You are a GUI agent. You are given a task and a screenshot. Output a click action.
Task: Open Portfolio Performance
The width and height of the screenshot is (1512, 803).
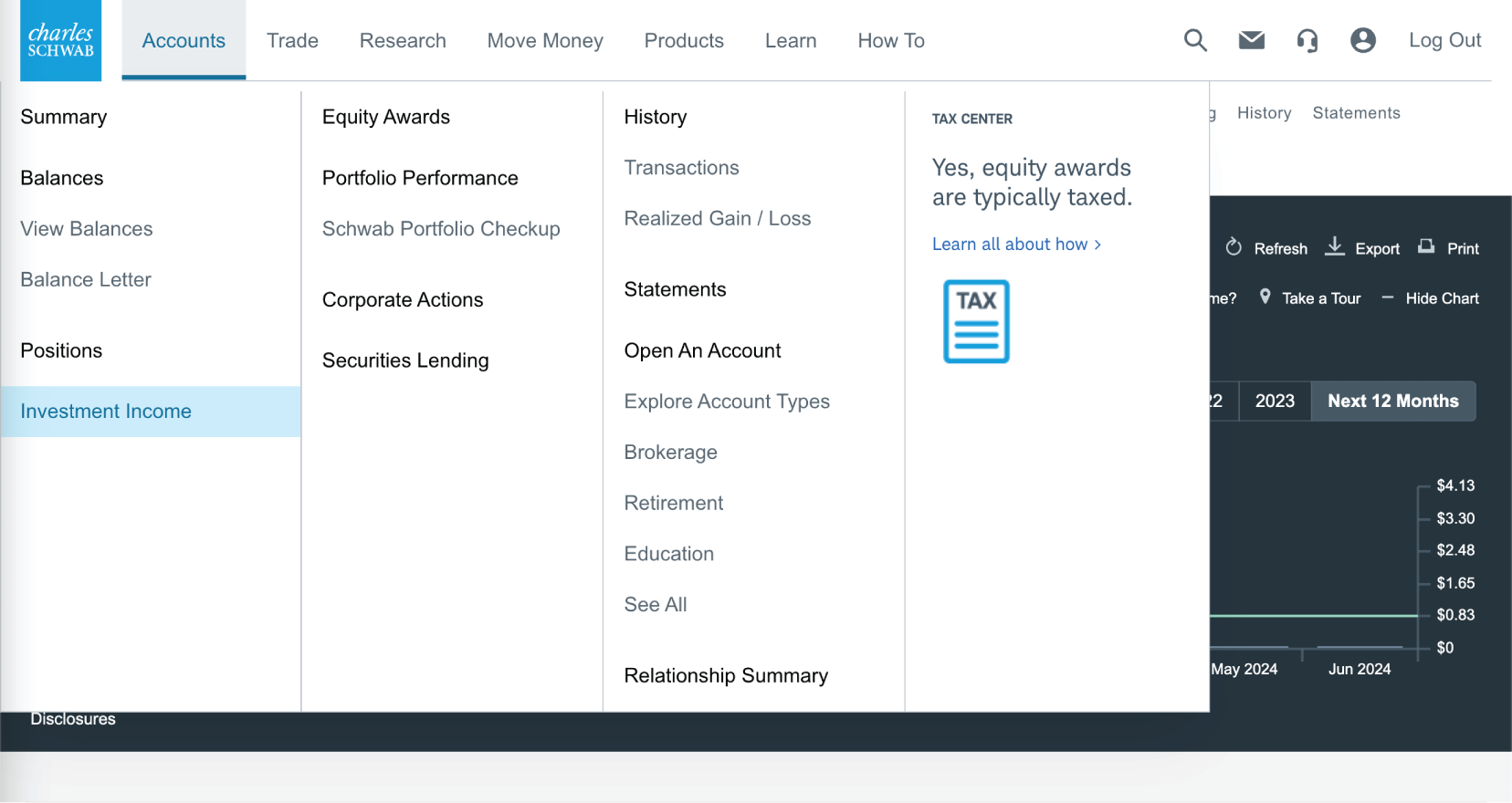420,178
